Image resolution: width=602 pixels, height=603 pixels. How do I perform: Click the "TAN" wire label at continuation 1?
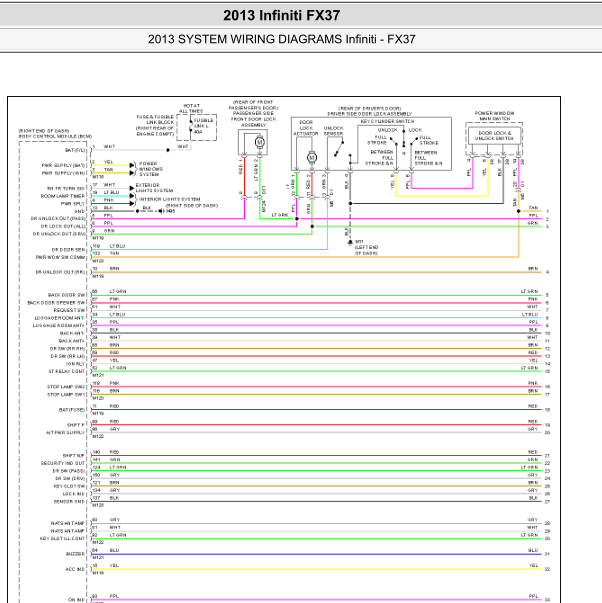click(533, 208)
